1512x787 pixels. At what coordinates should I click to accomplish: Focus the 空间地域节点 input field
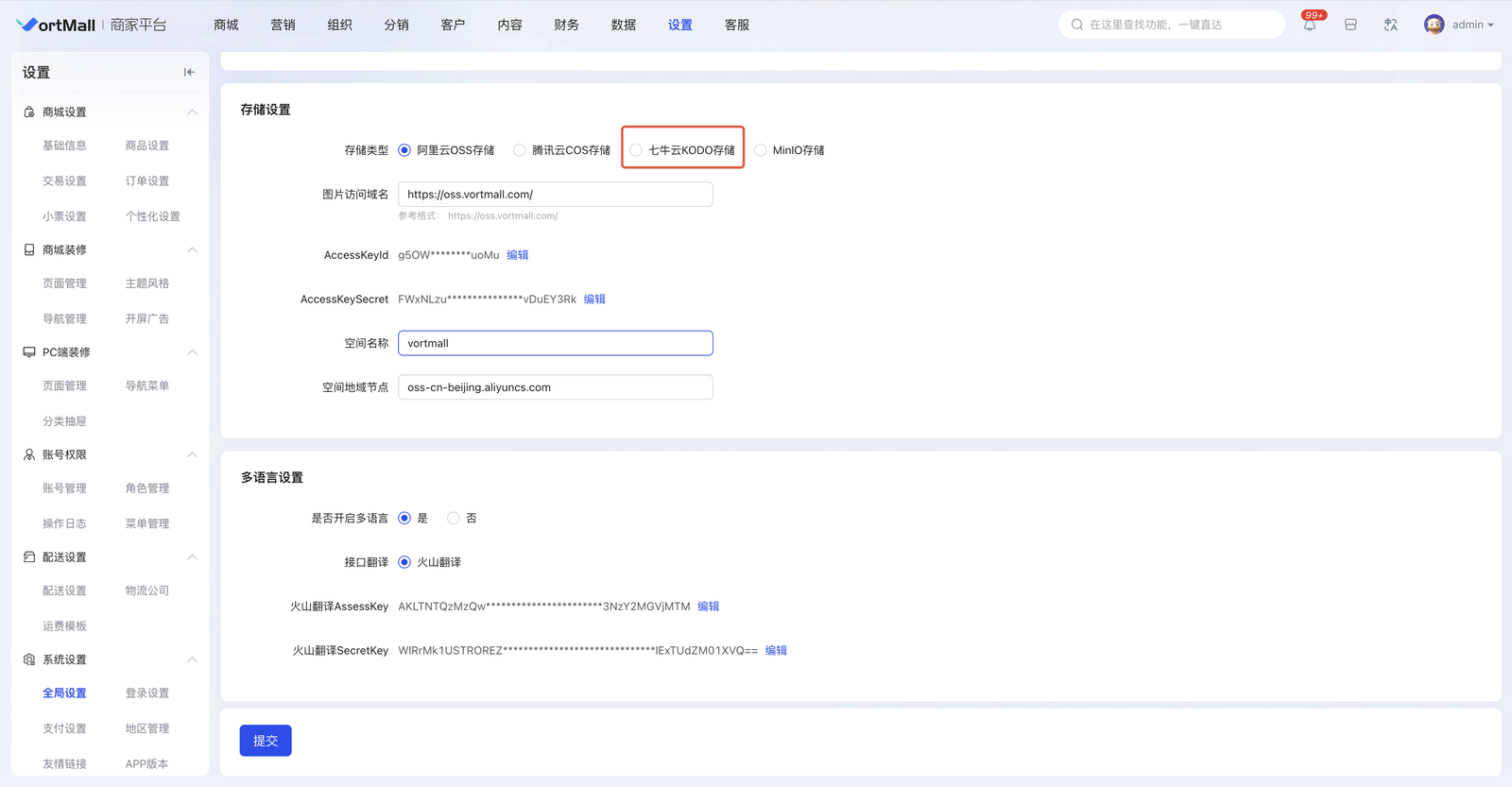click(x=556, y=387)
